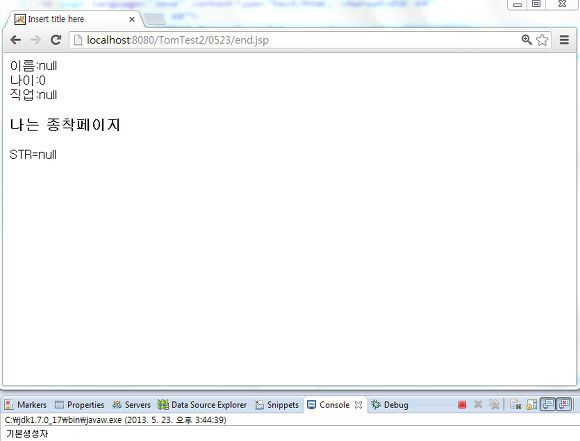Close the Console view with its X
Image resolution: width=580 pixels, height=441 pixels.
coord(358,405)
